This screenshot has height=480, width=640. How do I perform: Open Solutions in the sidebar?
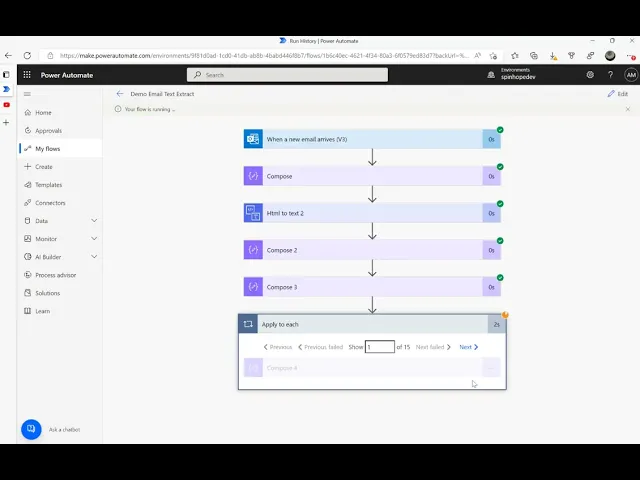(60, 293)
